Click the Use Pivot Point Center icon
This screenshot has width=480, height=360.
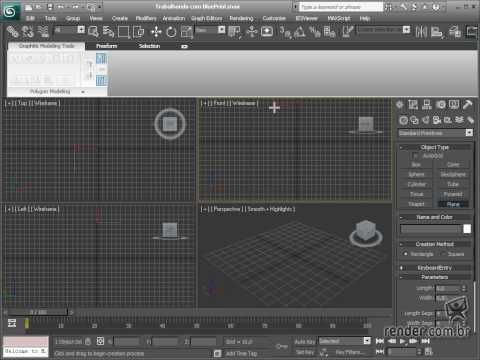[x=235, y=32]
